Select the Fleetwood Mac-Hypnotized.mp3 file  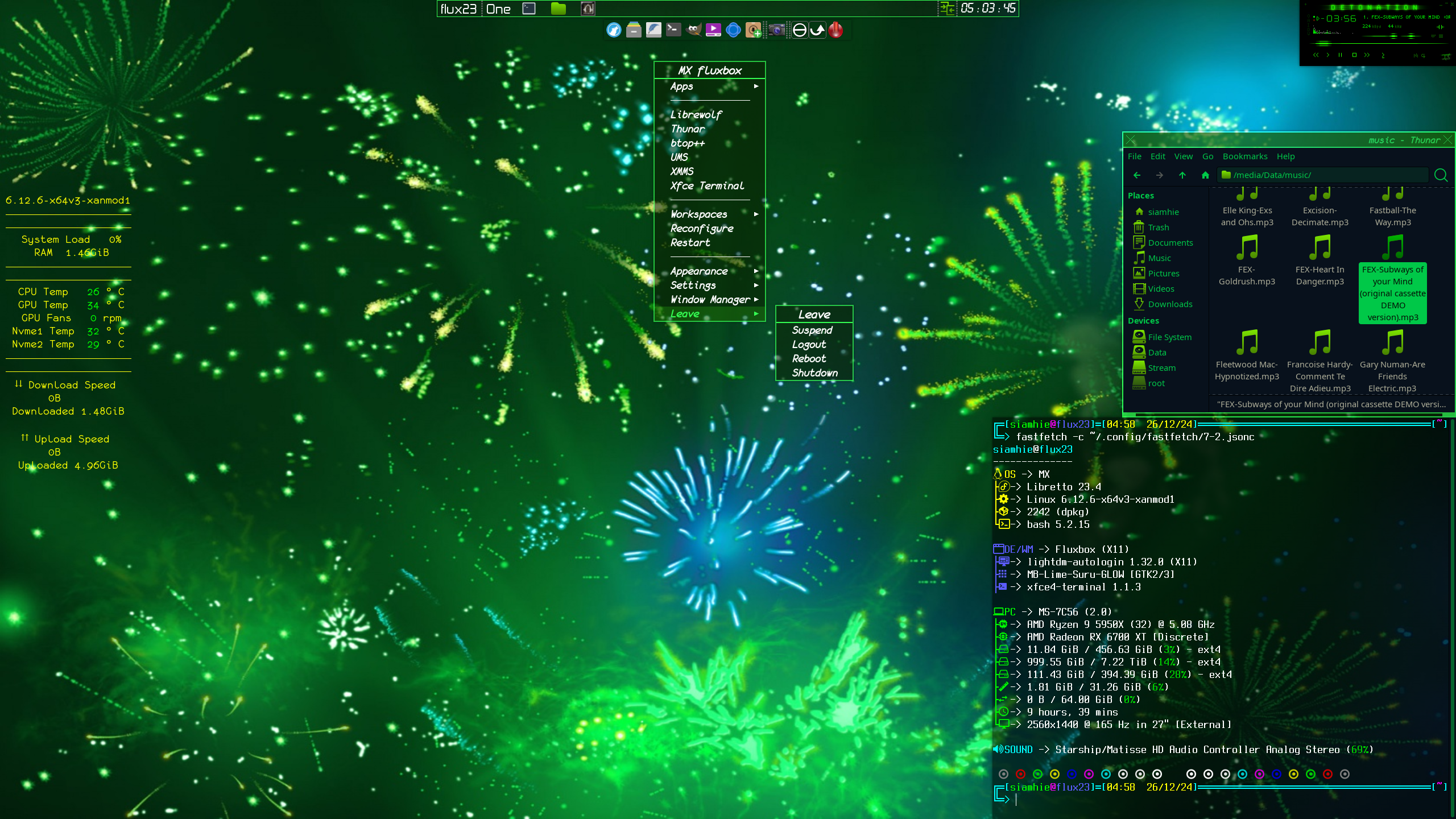(1247, 355)
